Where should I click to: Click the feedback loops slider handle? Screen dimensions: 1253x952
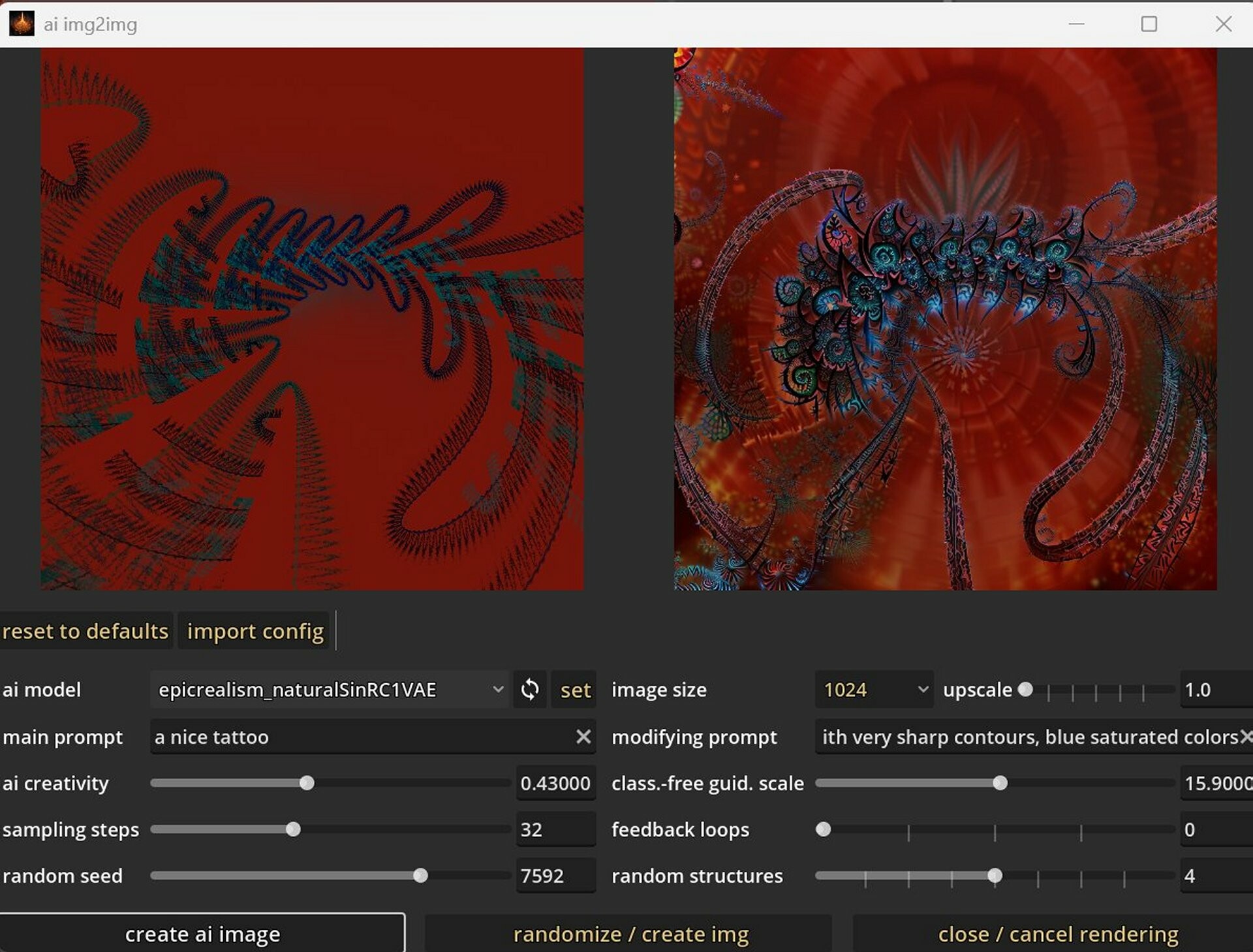(x=824, y=829)
